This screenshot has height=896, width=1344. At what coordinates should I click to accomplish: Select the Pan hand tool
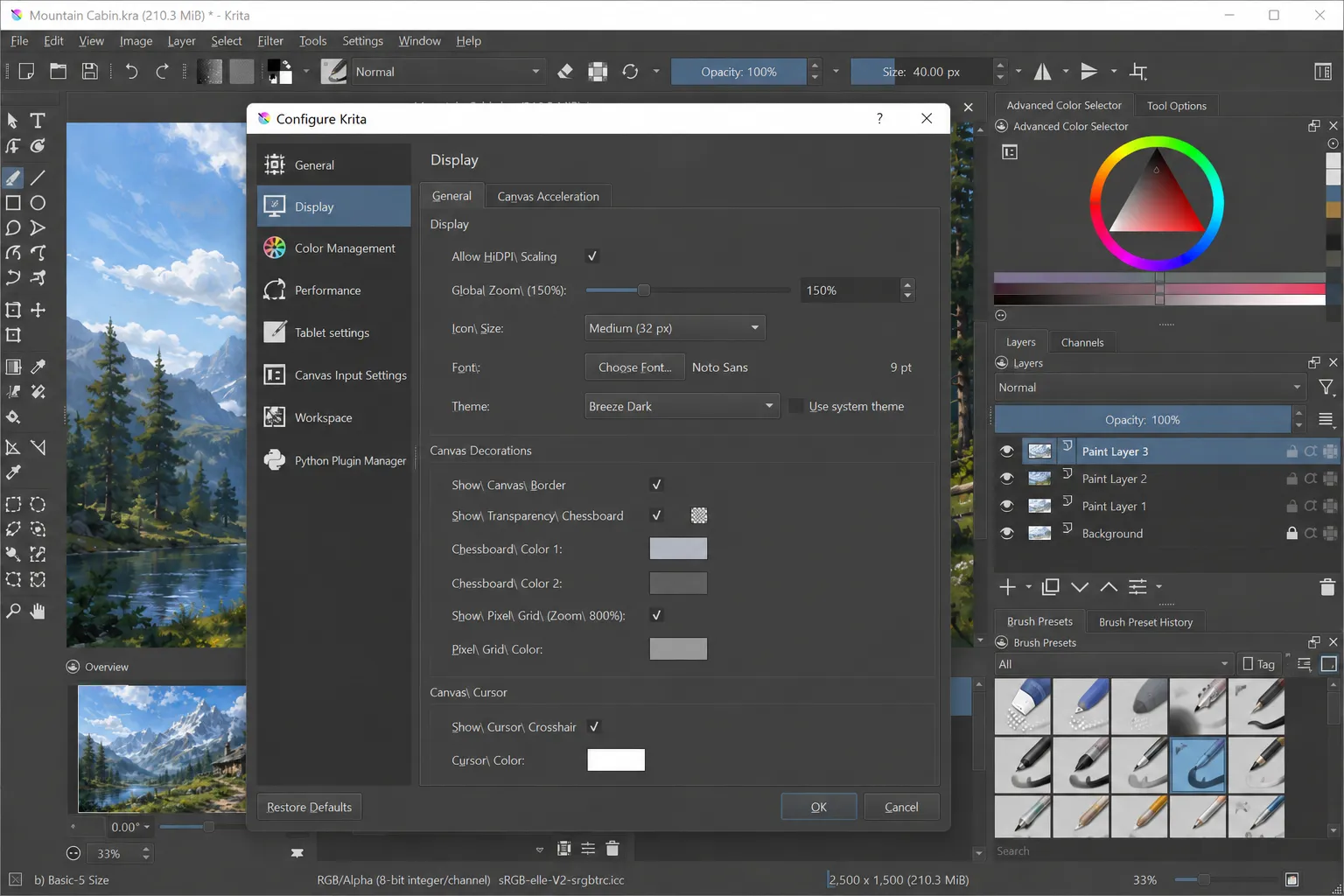coord(38,611)
